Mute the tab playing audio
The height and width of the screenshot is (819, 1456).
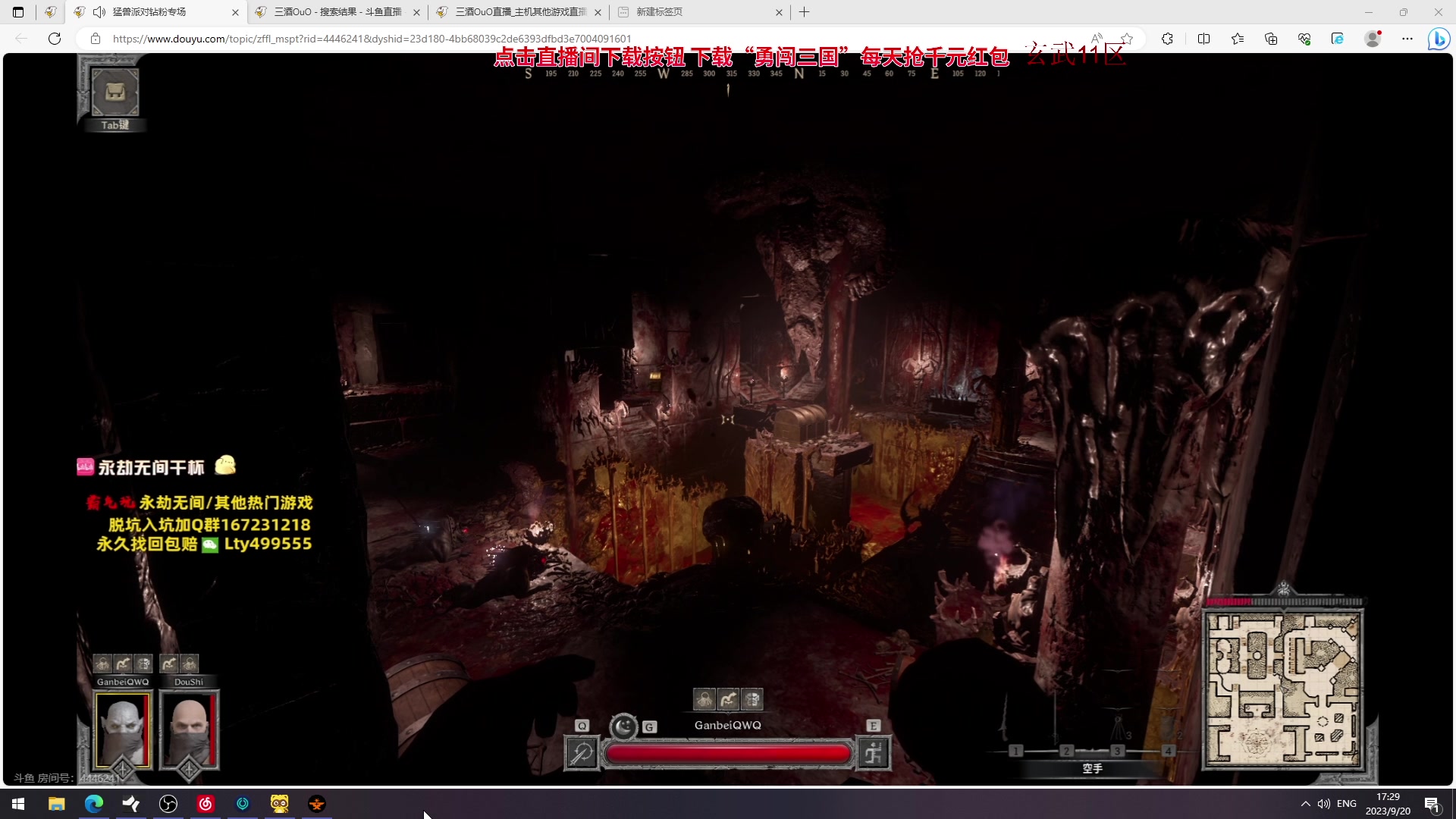click(99, 12)
